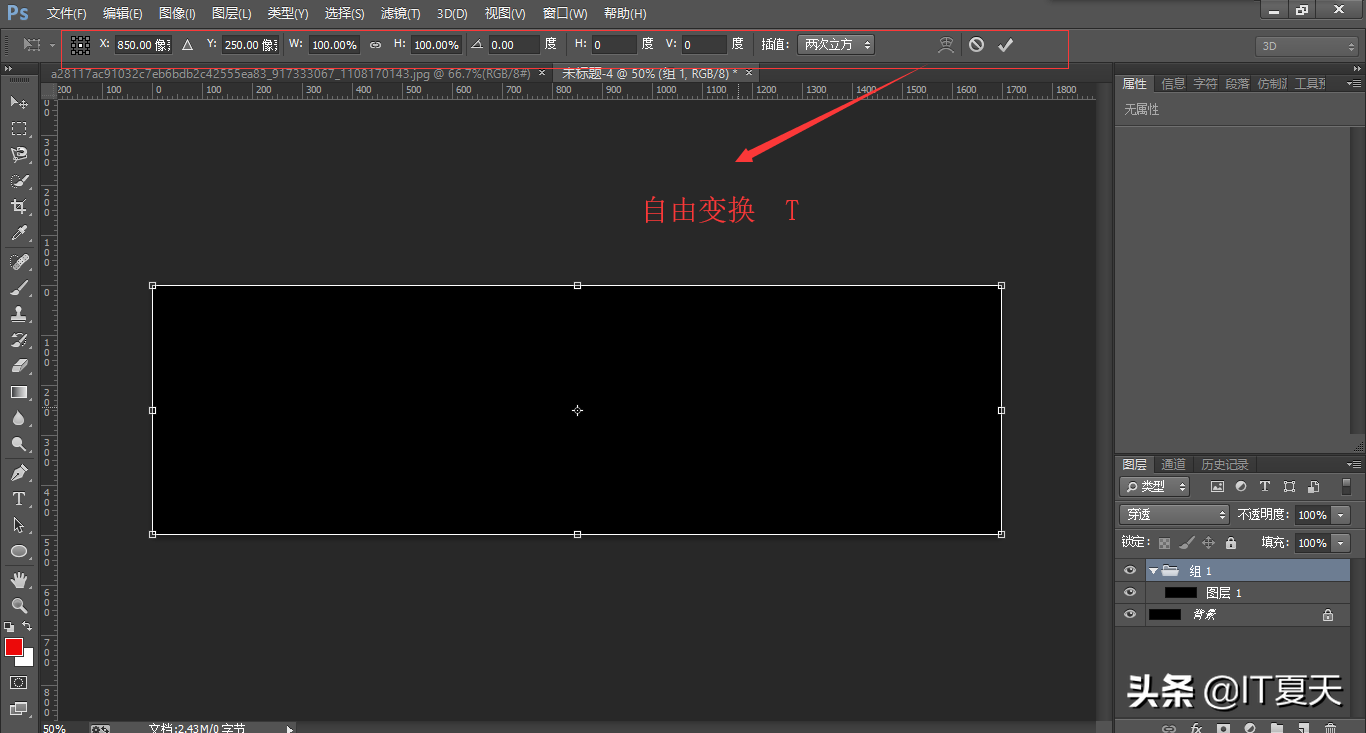Open the blend mode dropdown showing 穿透
1366x733 pixels.
coord(1174,515)
